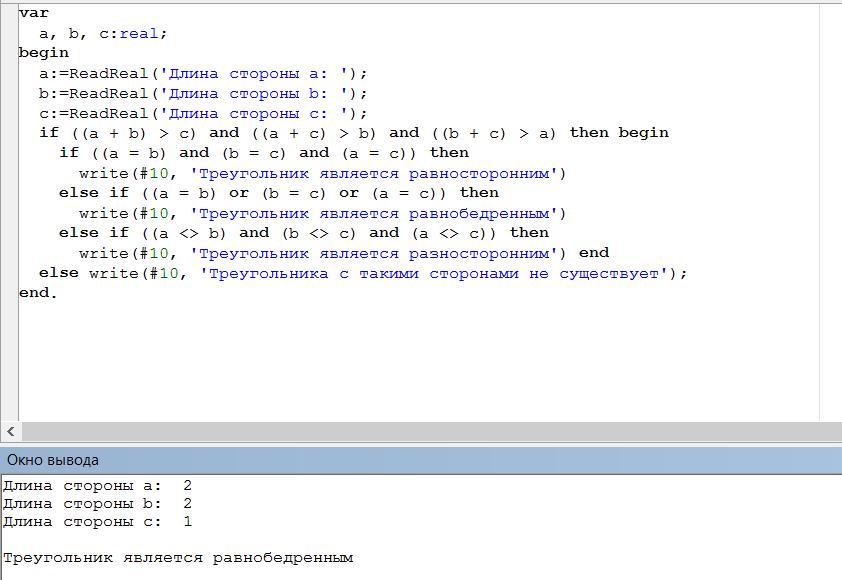
Task: Click the 'begin' keyword line
Action: point(43,53)
